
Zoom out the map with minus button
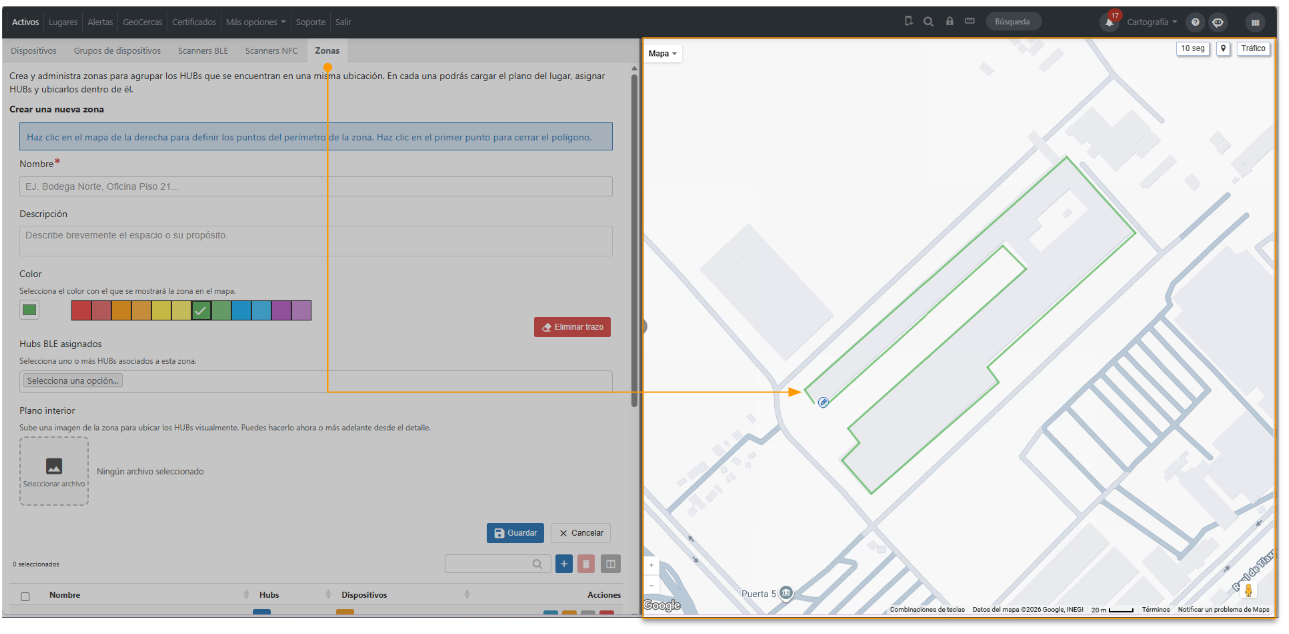pos(652,585)
